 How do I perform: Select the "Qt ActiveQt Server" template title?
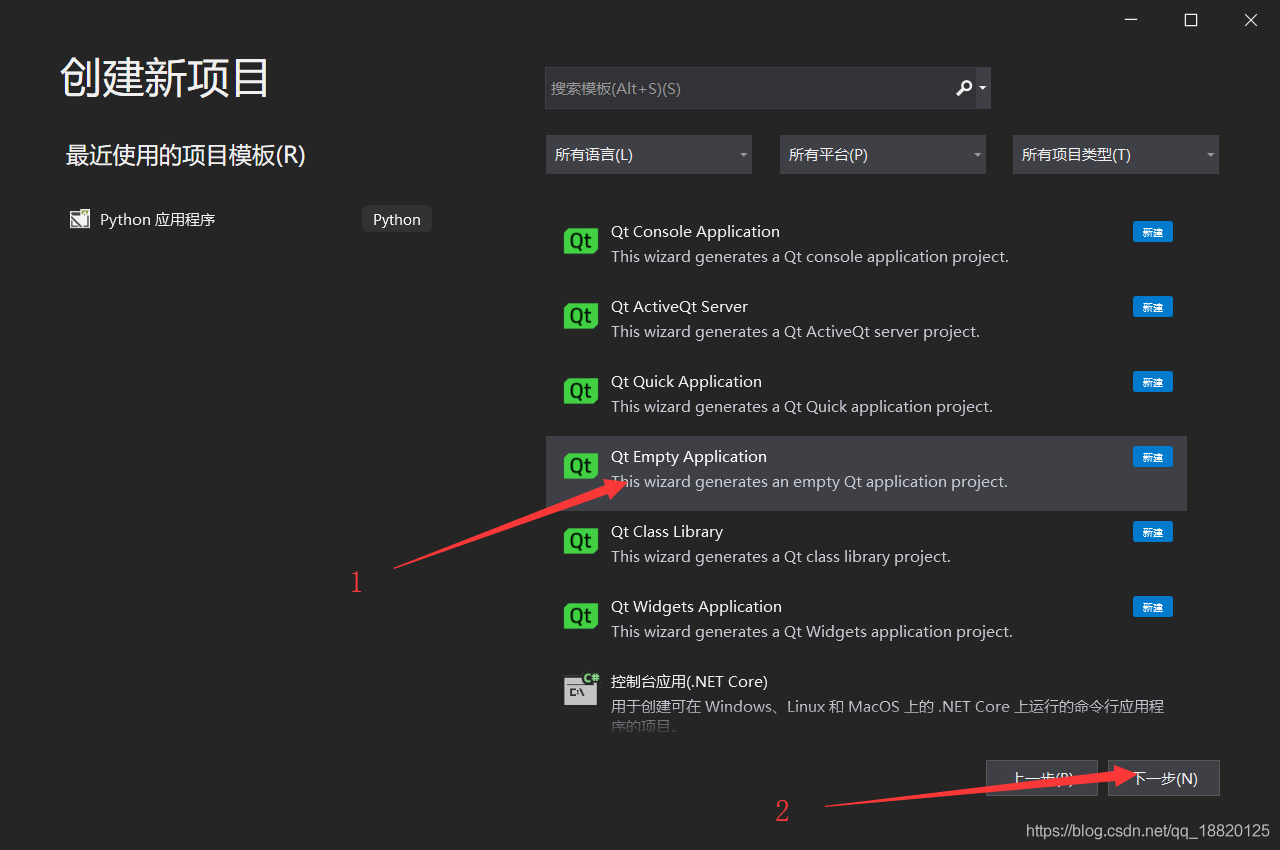click(x=679, y=307)
